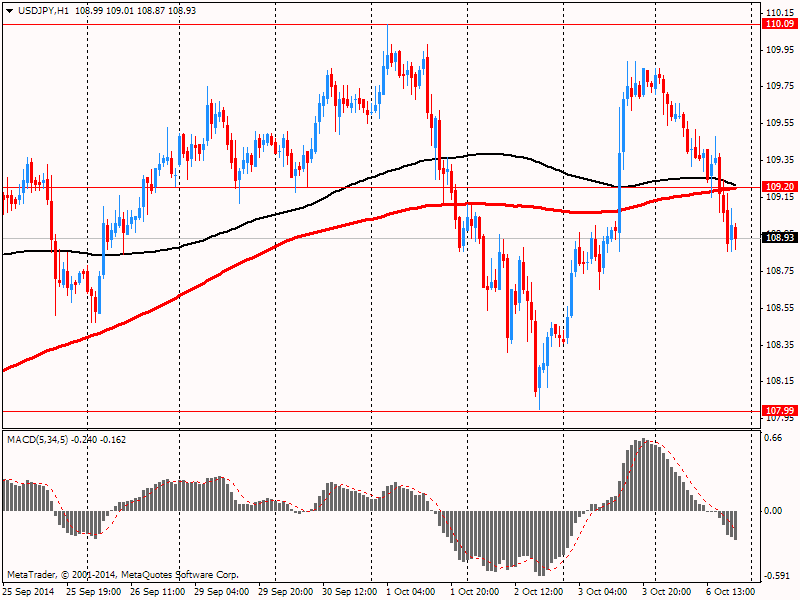800x600 pixels.
Task: Click the 3 Oct 04:00 time label
Action: point(603,592)
